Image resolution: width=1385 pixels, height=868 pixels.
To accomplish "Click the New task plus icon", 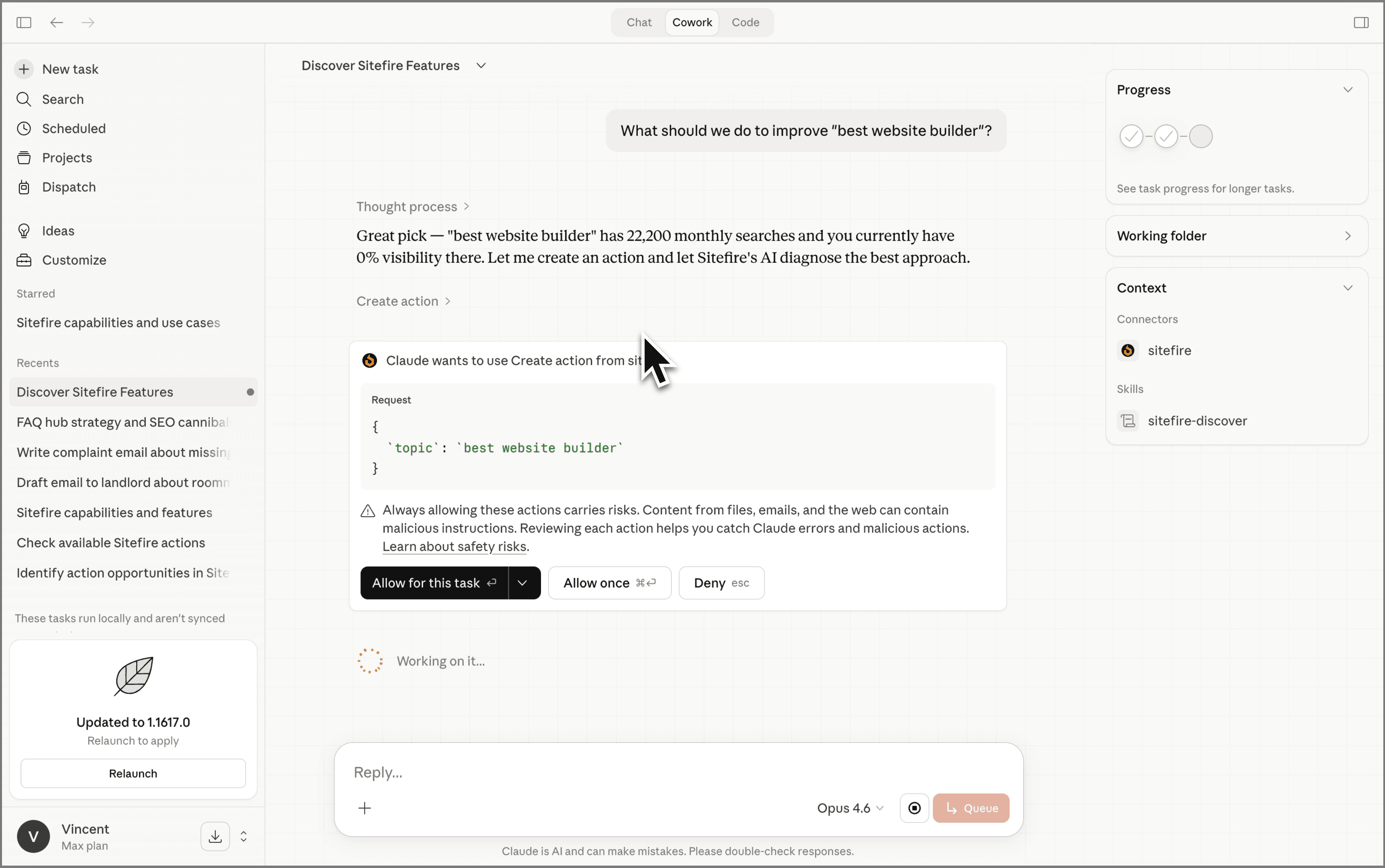I will [24, 69].
